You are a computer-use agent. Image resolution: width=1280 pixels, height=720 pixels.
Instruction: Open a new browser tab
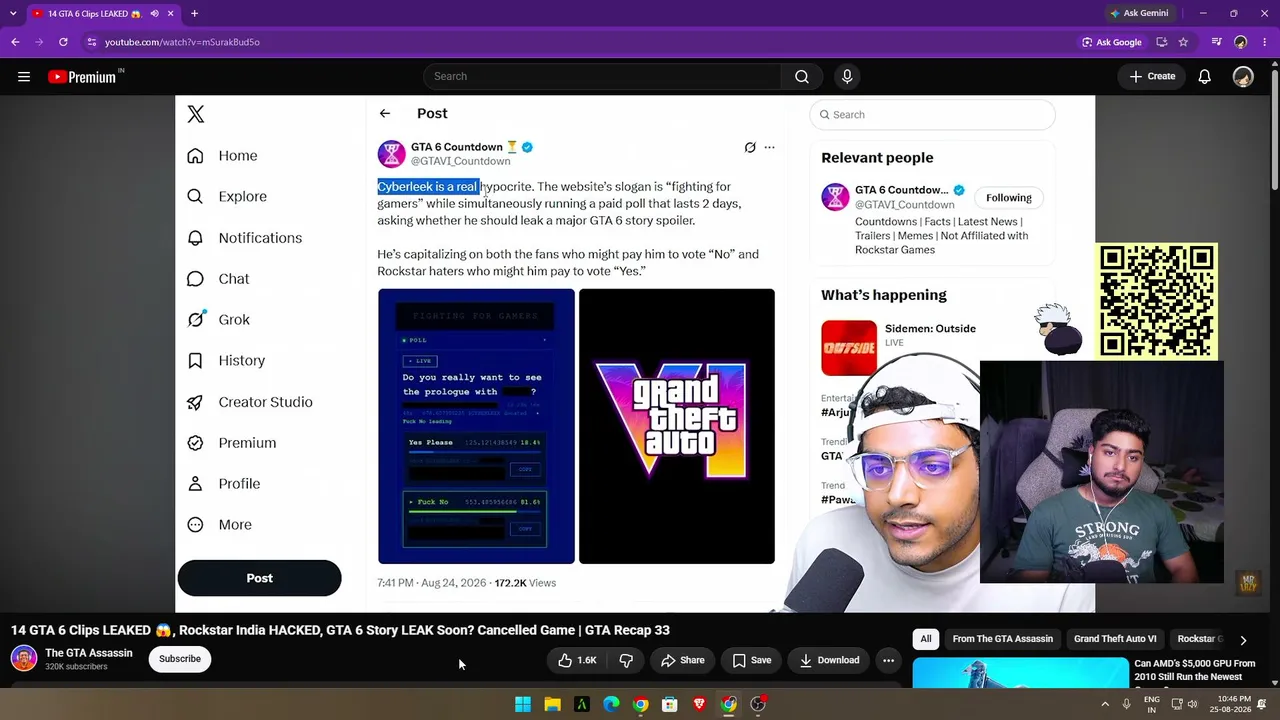pyautogui.click(x=194, y=13)
